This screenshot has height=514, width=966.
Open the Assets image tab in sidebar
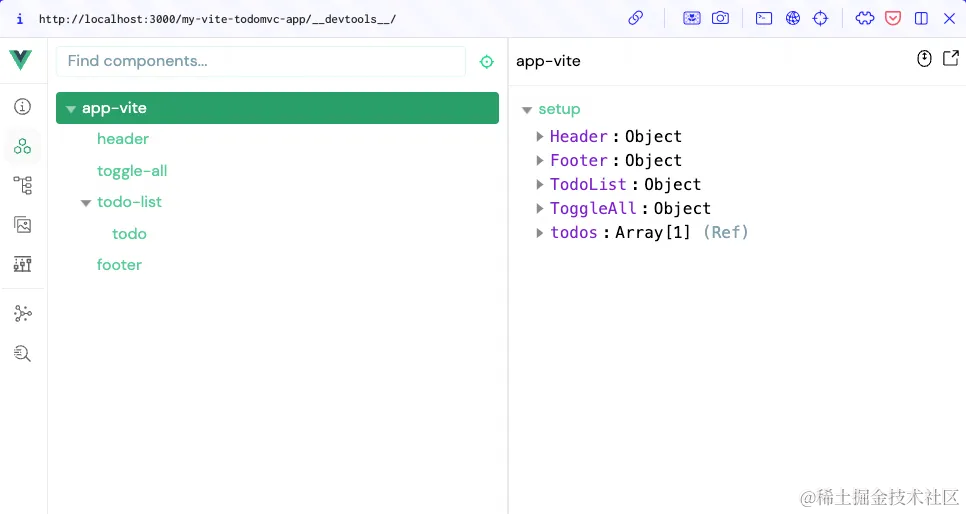22,225
